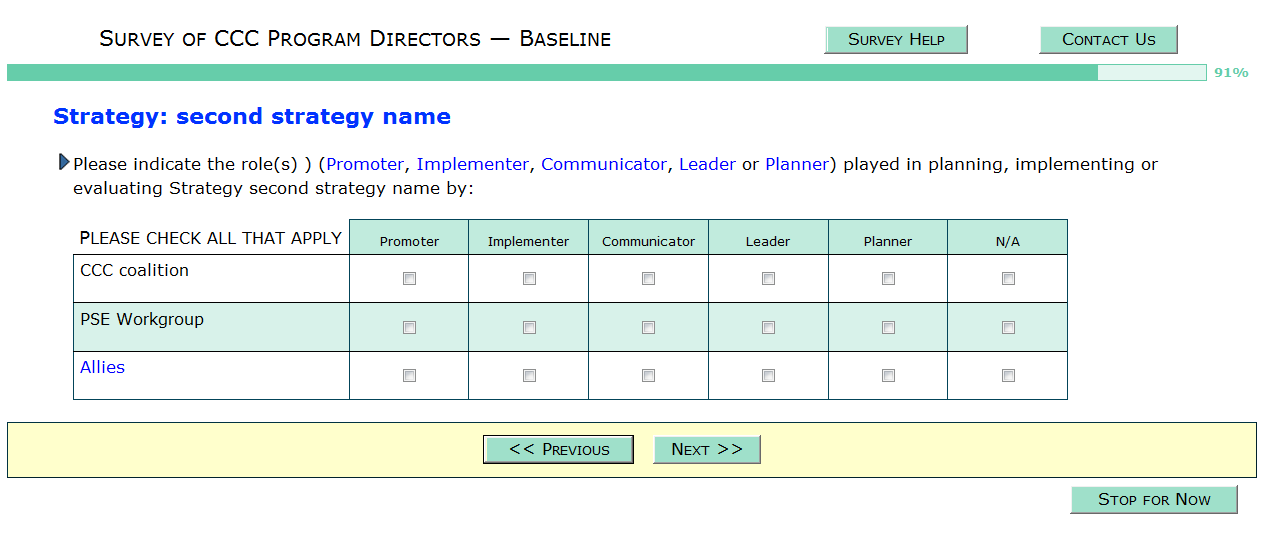Open the Implementer definition link
This screenshot has height=538, width=1277.
pos(472,165)
